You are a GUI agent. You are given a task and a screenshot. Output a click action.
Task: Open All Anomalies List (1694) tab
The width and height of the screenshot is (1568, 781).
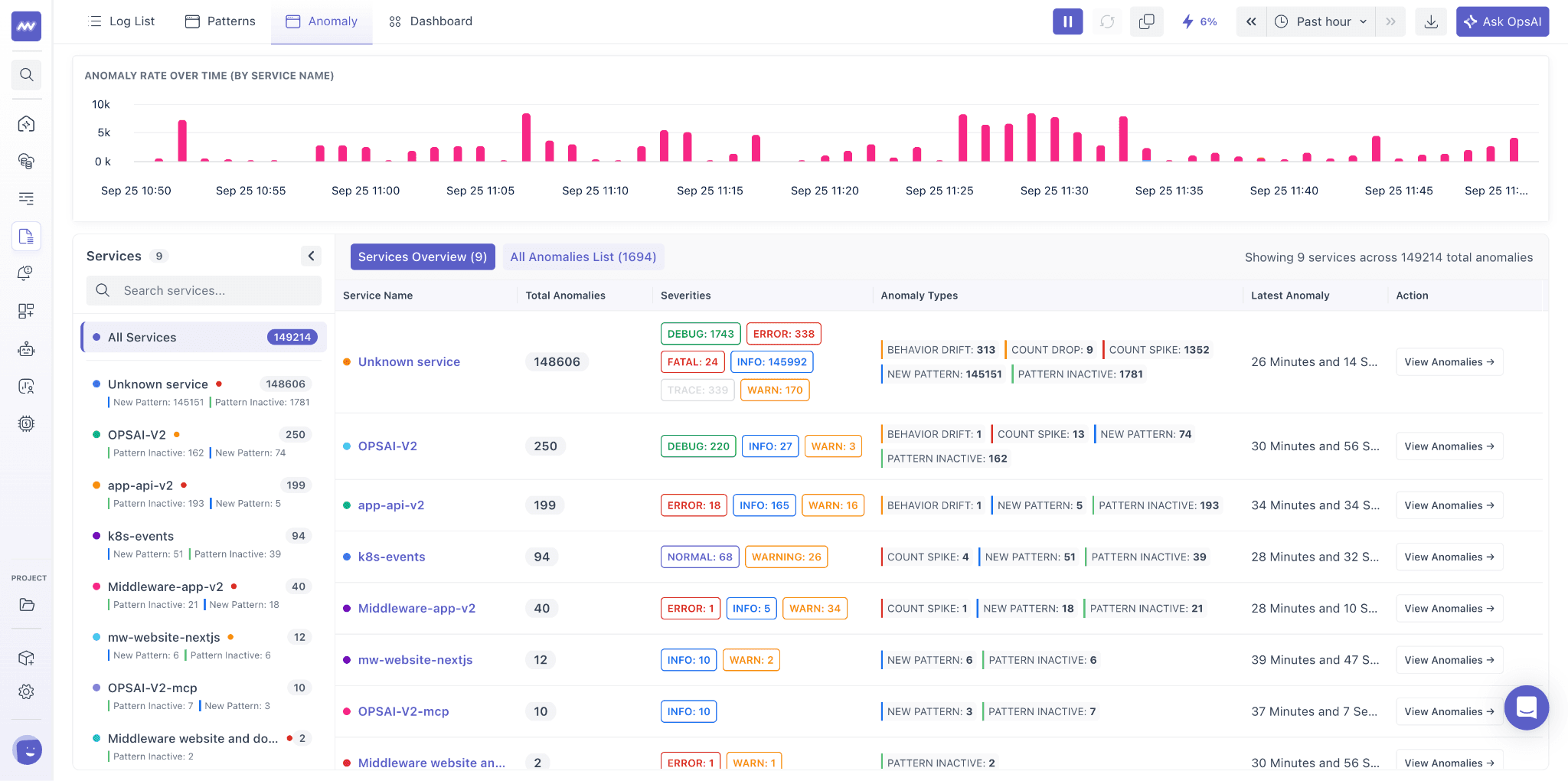583,257
